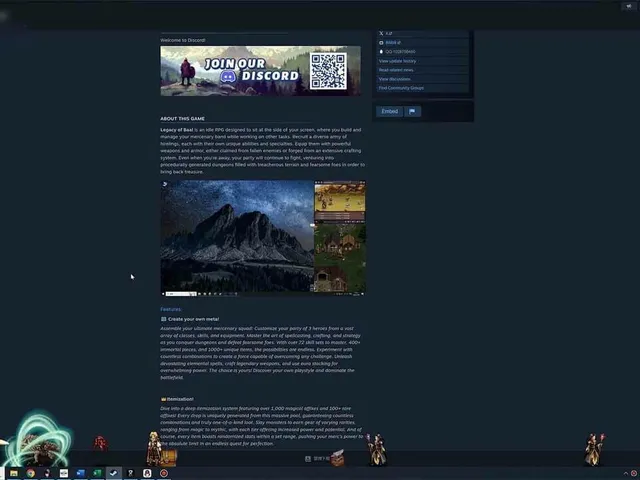640x480 pixels.
Task: Open Read related news link
Action: [396, 70]
